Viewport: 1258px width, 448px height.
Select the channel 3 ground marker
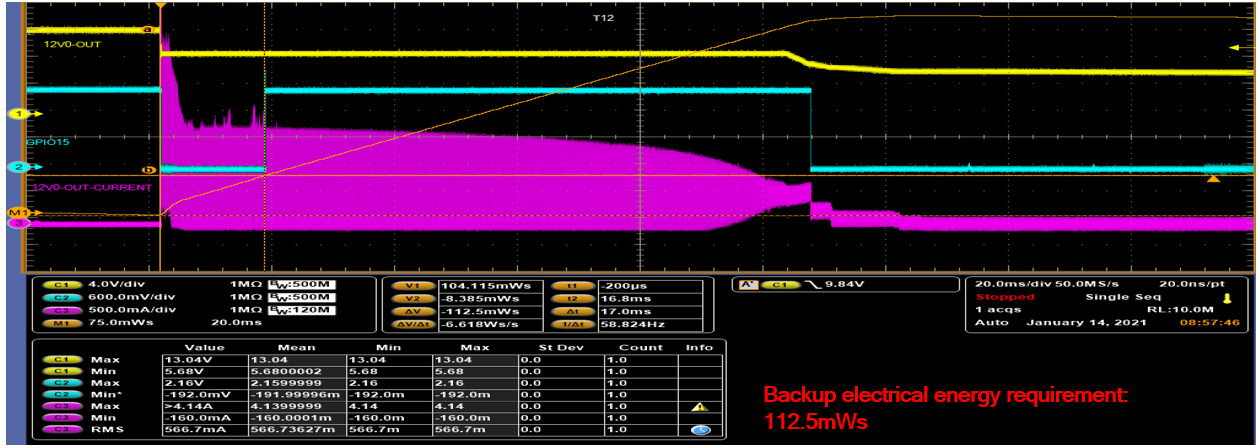(17, 223)
